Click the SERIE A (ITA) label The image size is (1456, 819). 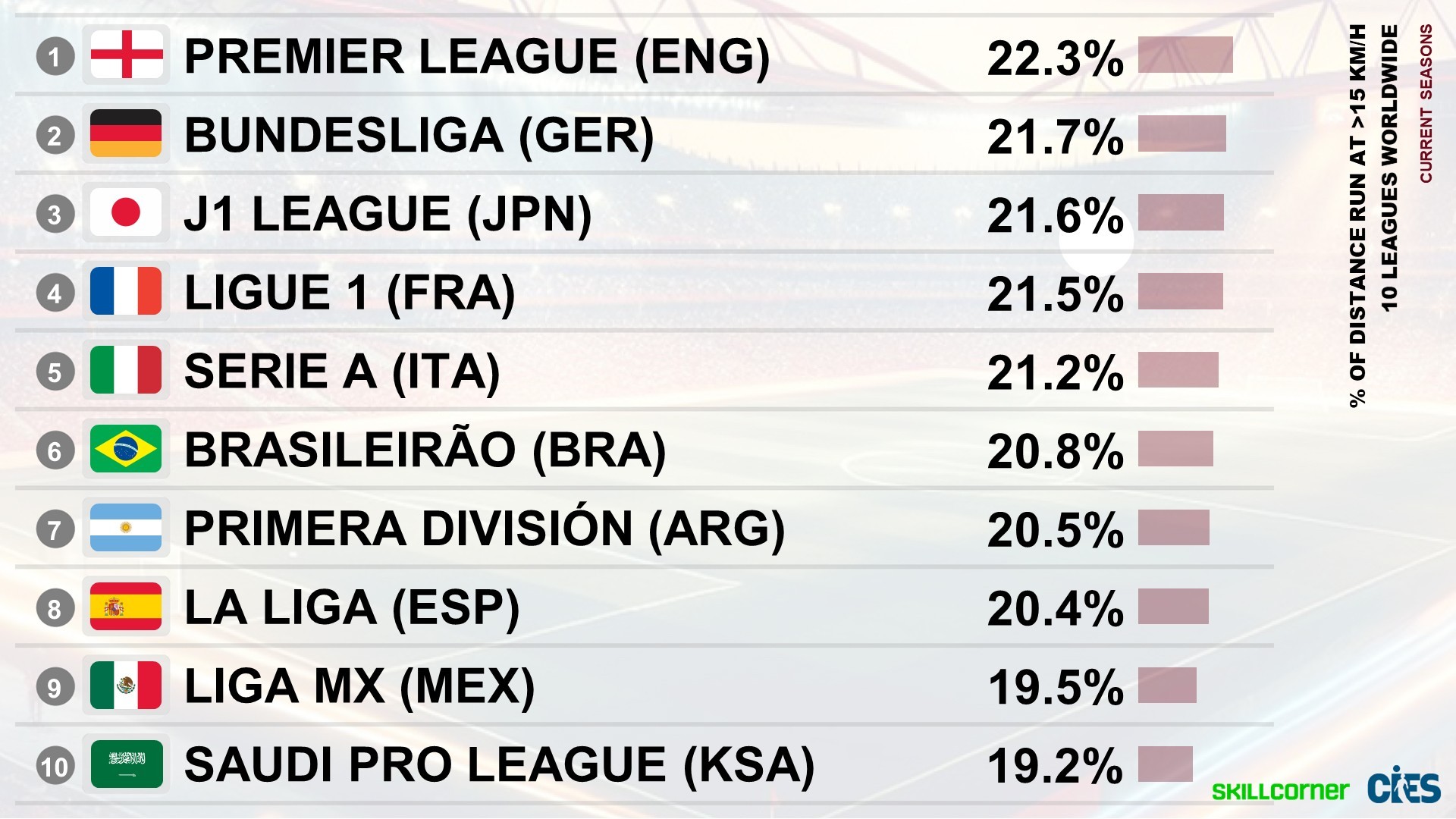point(342,372)
